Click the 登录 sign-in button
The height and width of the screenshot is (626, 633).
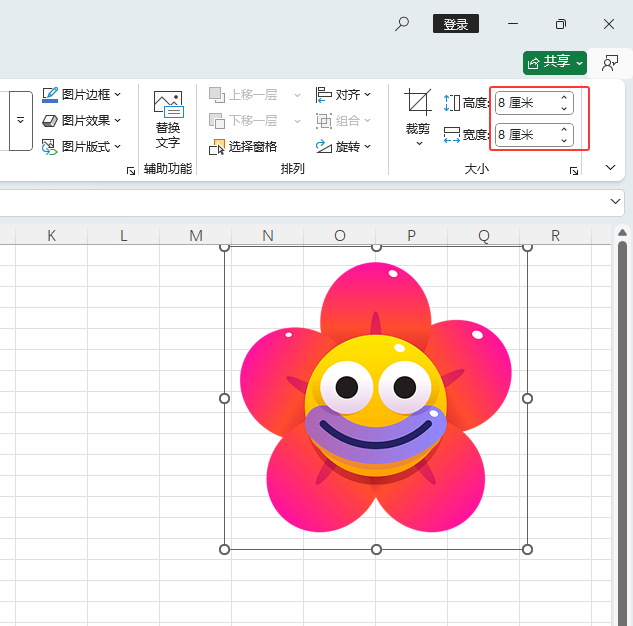coord(456,24)
